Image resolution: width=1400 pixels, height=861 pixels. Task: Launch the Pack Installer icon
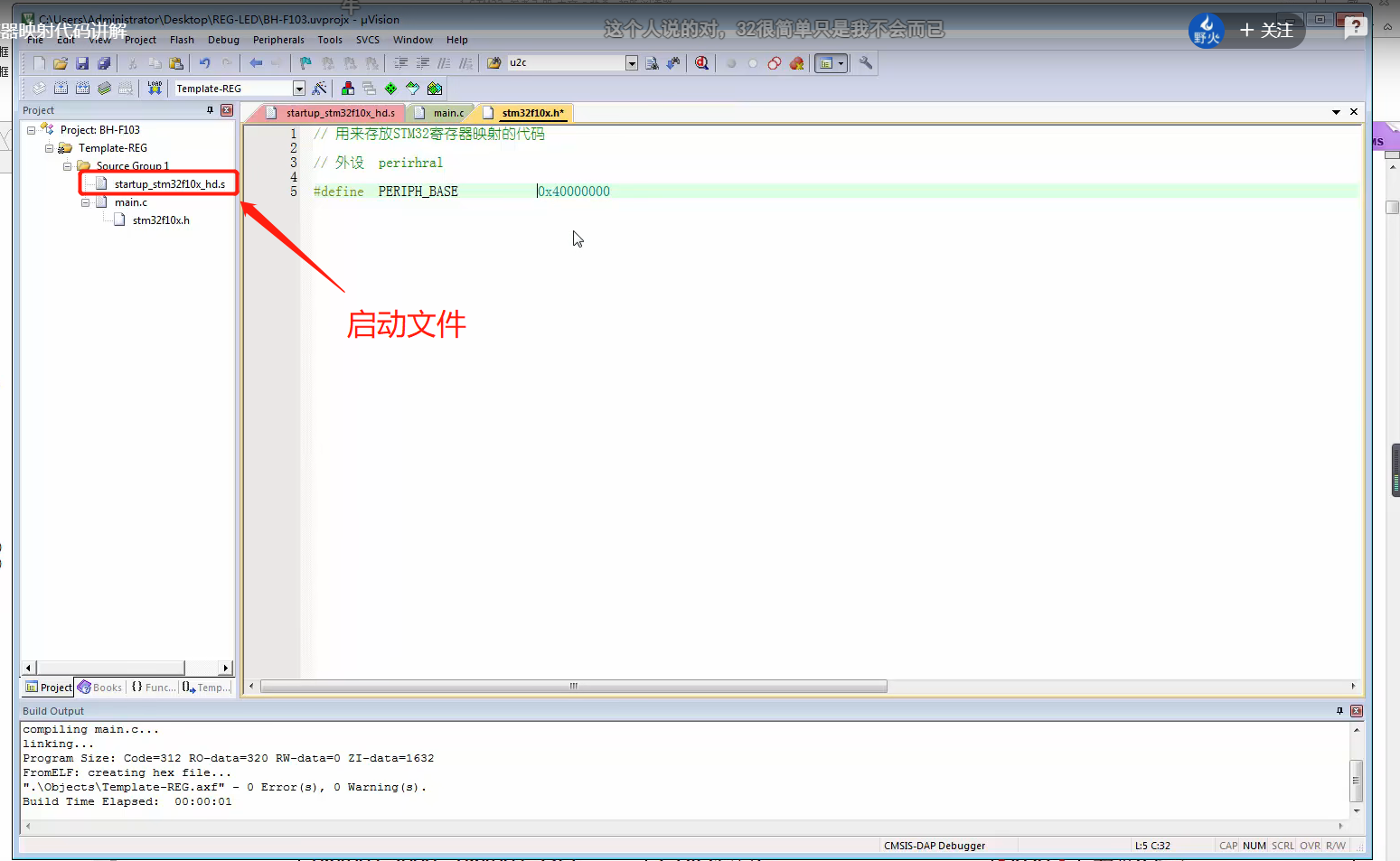[435, 89]
